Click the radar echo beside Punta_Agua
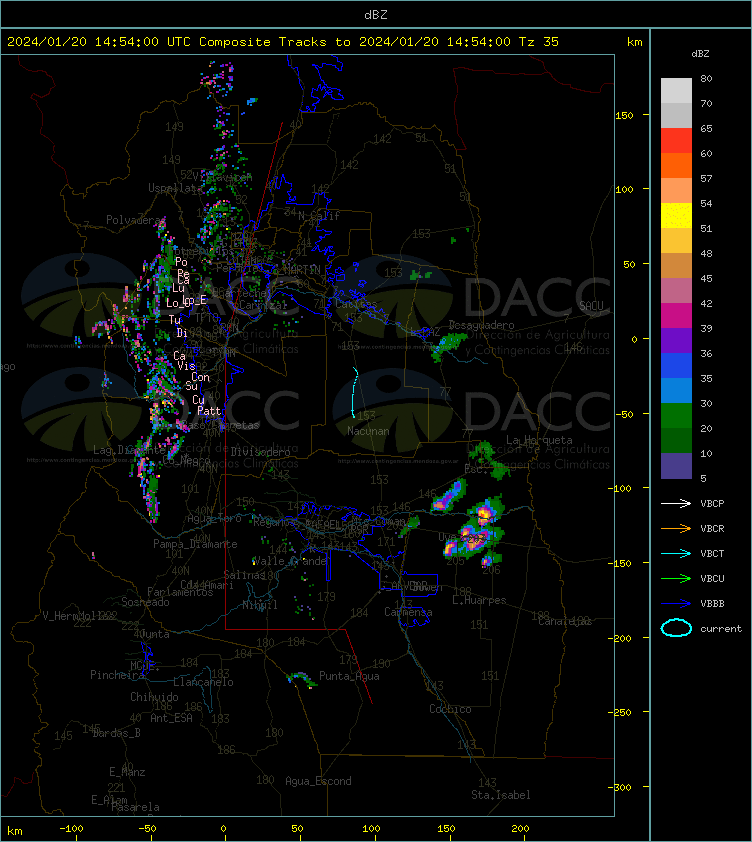 pos(302,679)
